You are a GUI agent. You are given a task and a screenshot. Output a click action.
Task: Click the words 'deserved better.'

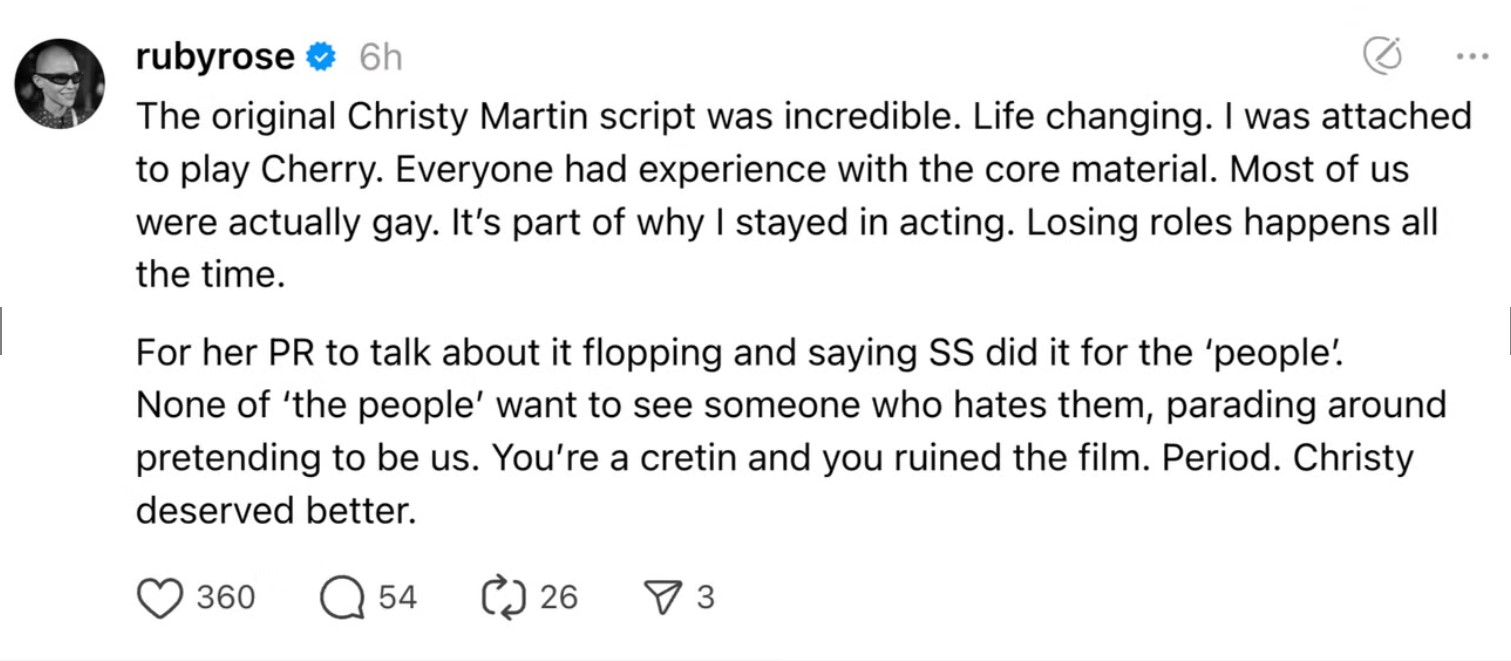275,511
